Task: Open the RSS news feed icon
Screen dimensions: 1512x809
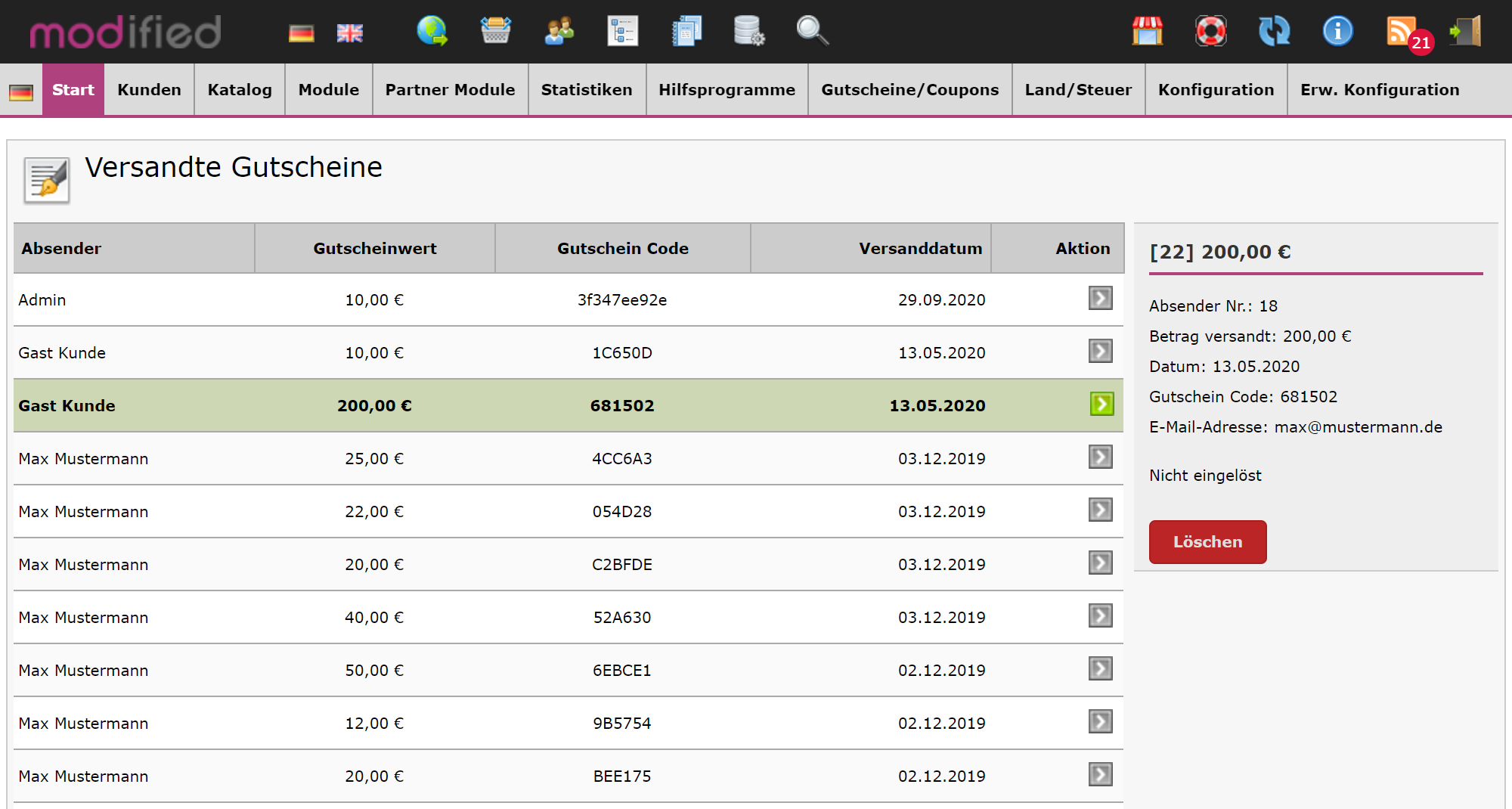Action: pyautogui.click(x=1401, y=32)
